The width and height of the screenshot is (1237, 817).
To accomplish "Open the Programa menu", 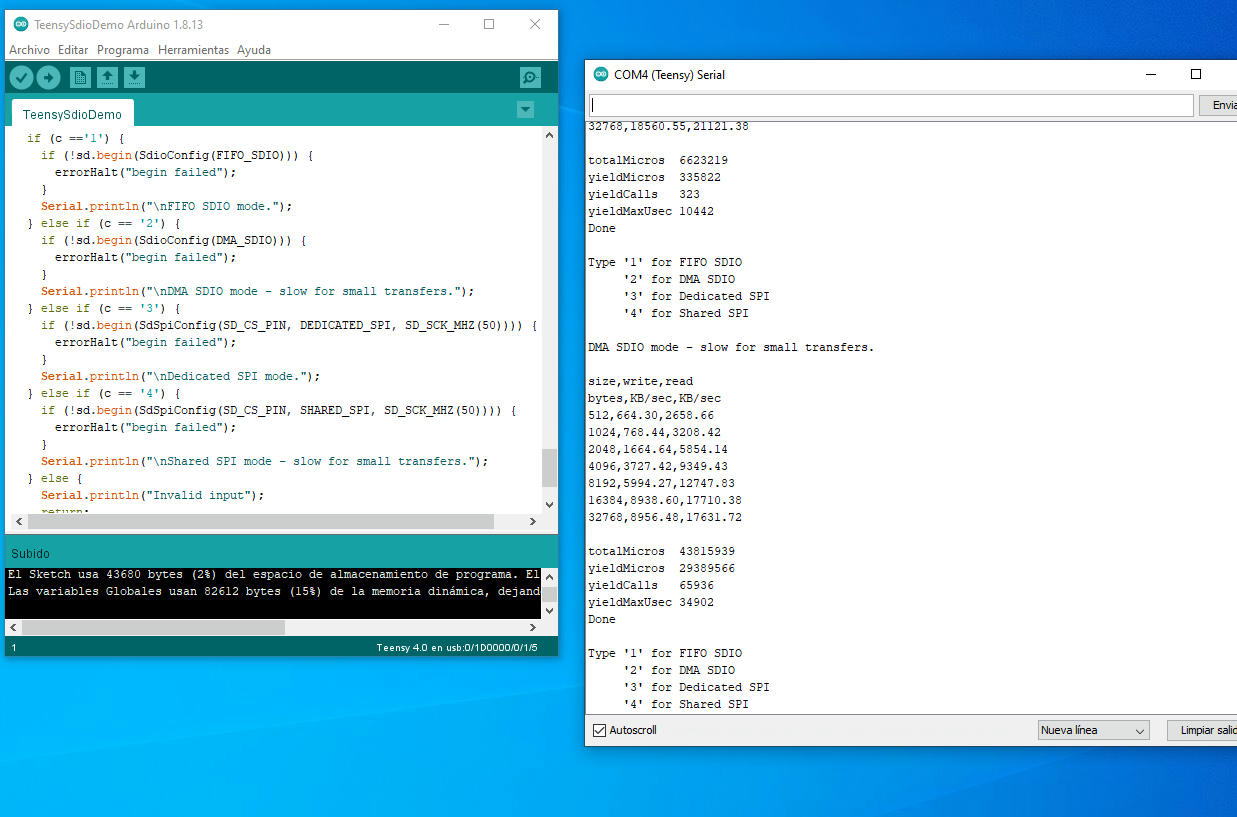I will pyautogui.click(x=123, y=50).
